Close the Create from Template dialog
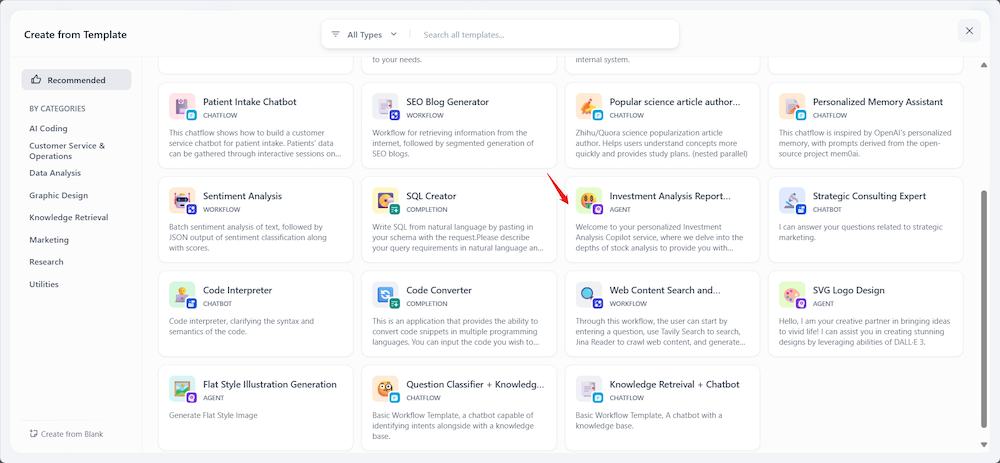1000x463 pixels. point(969,31)
